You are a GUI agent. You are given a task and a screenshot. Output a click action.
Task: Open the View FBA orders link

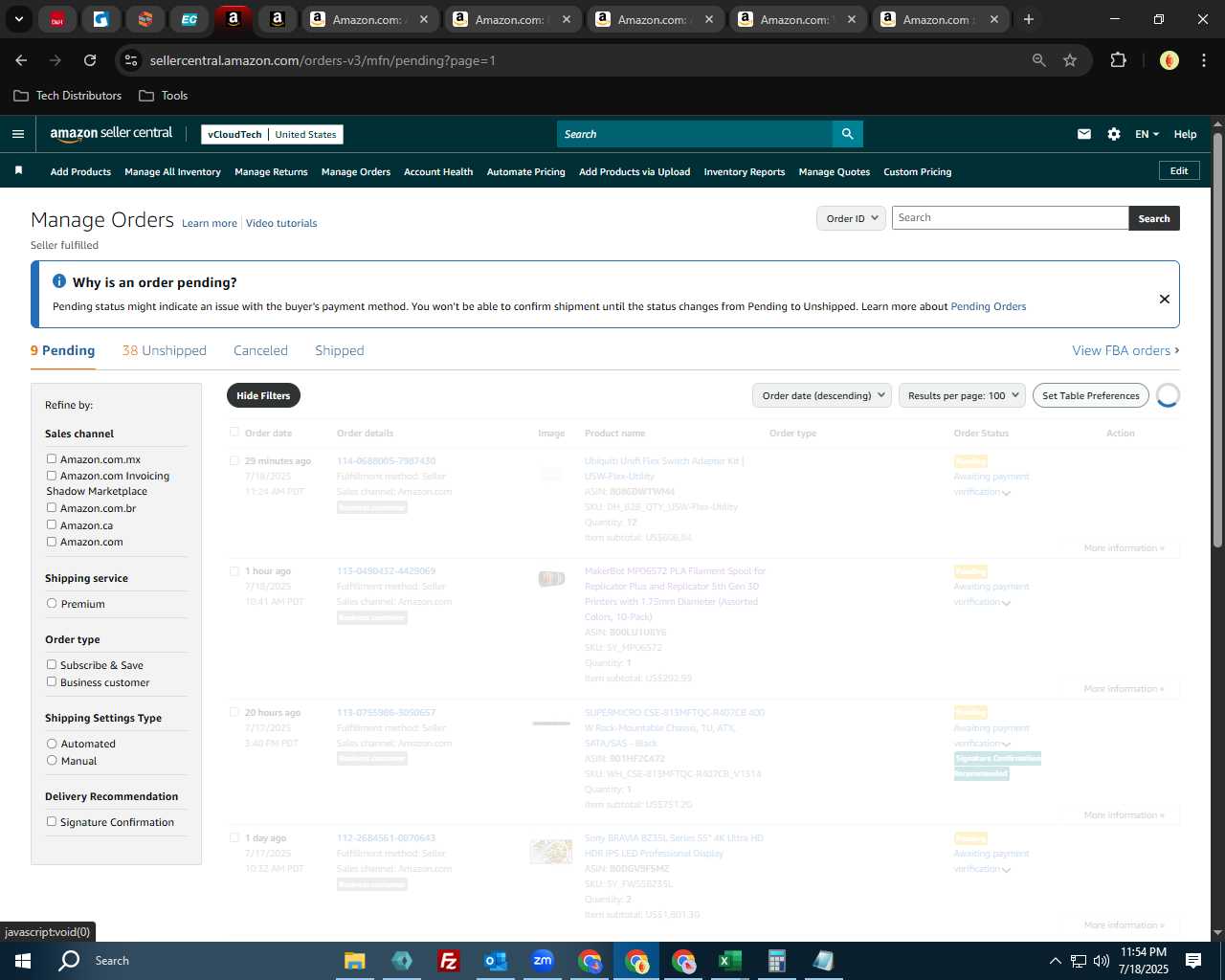click(1125, 350)
